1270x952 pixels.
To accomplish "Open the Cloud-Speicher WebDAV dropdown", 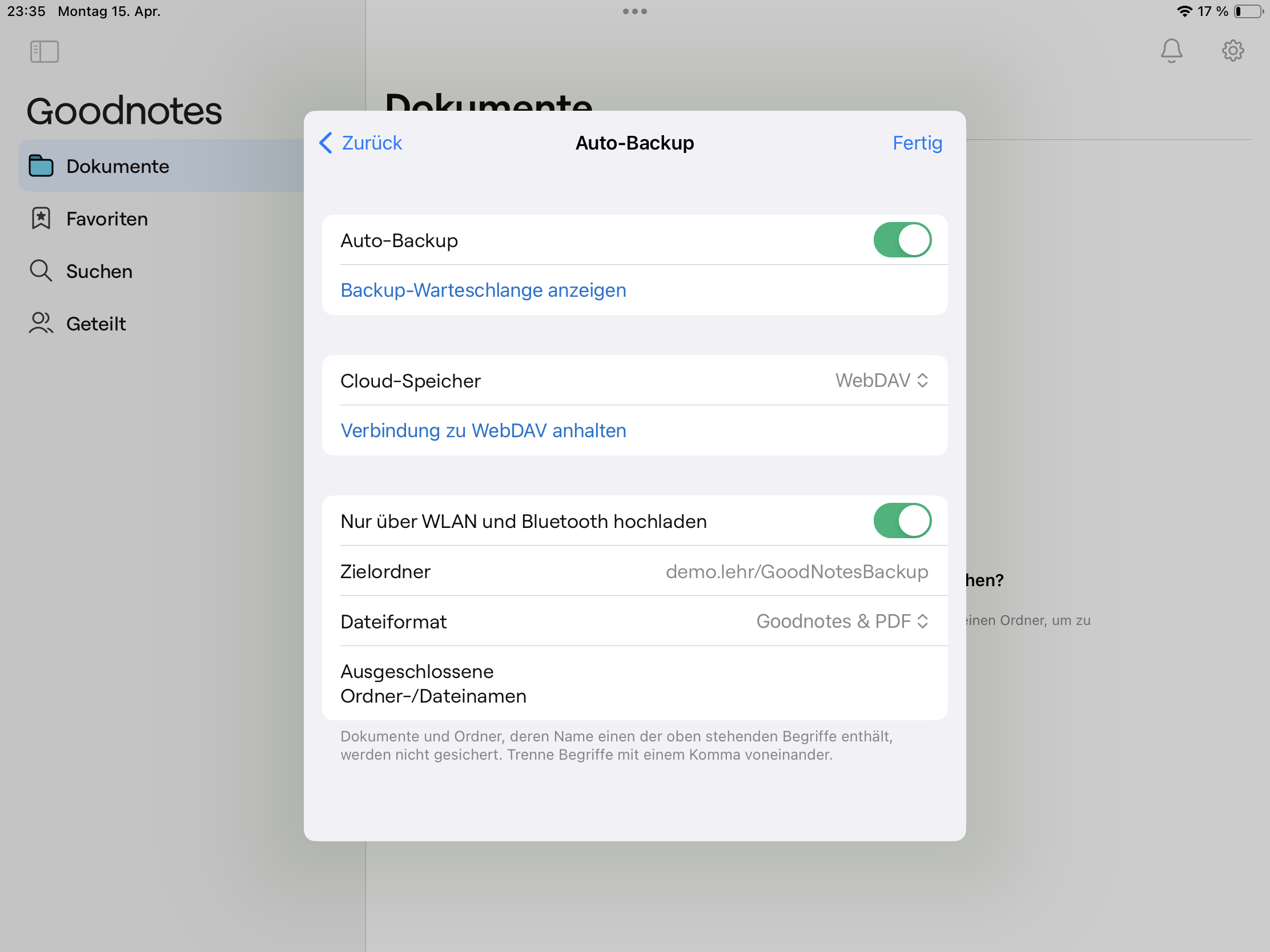I will [x=882, y=381].
